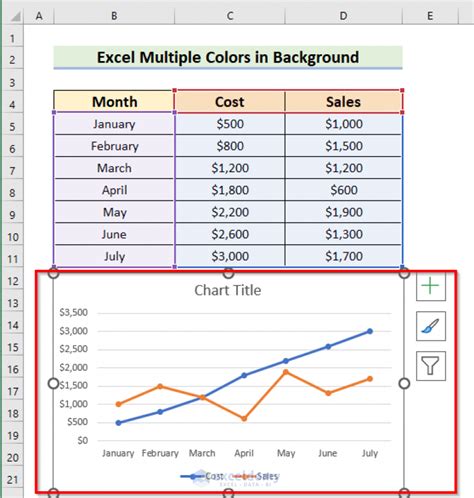Click the chart's top-left corner handle
474x498 pixels.
tap(54, 273)
